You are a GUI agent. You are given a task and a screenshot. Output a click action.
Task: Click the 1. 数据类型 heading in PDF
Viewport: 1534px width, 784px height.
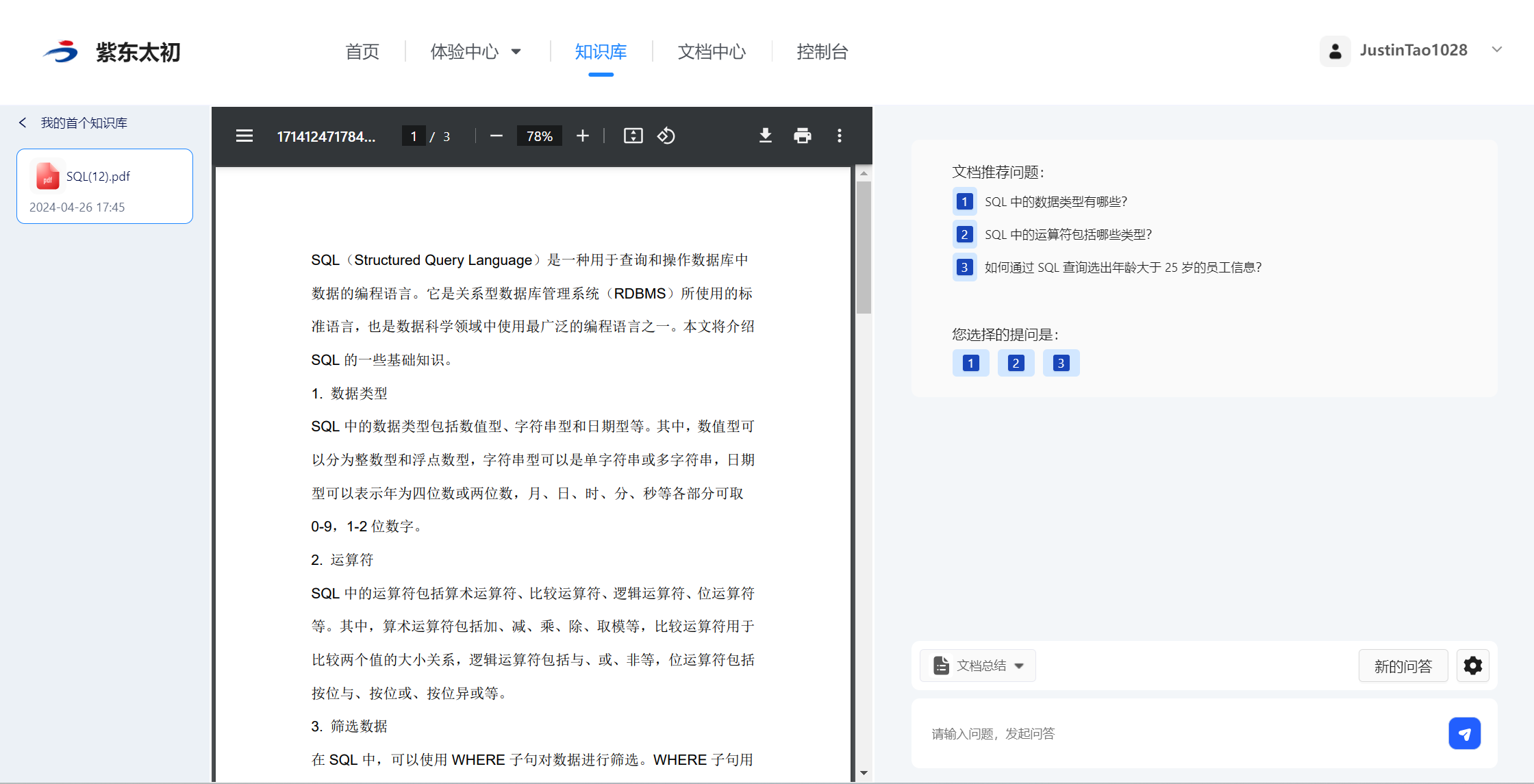[x=349, y=394]
